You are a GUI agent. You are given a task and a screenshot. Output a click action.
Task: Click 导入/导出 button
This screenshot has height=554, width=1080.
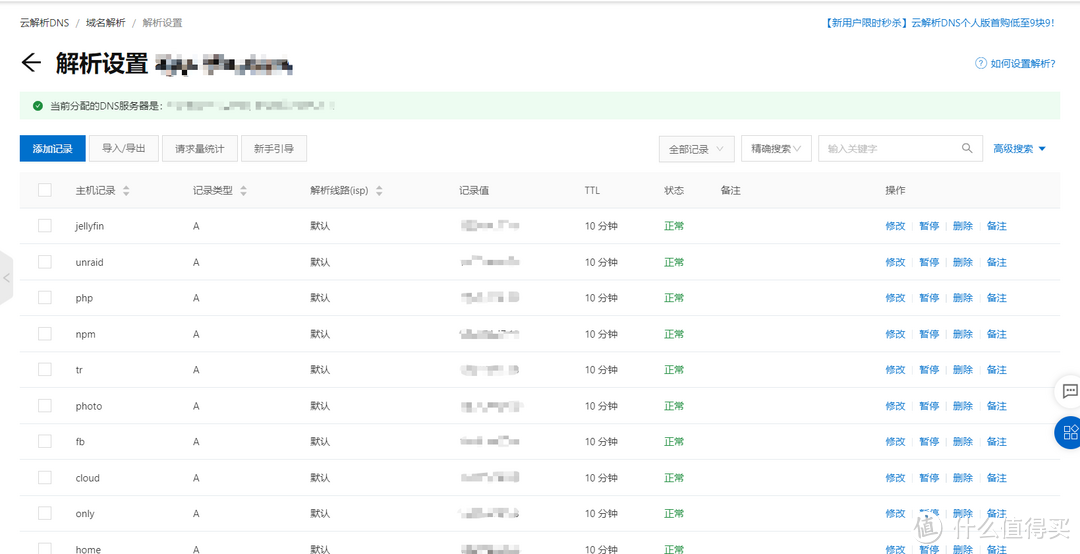(x=124, y=148)
